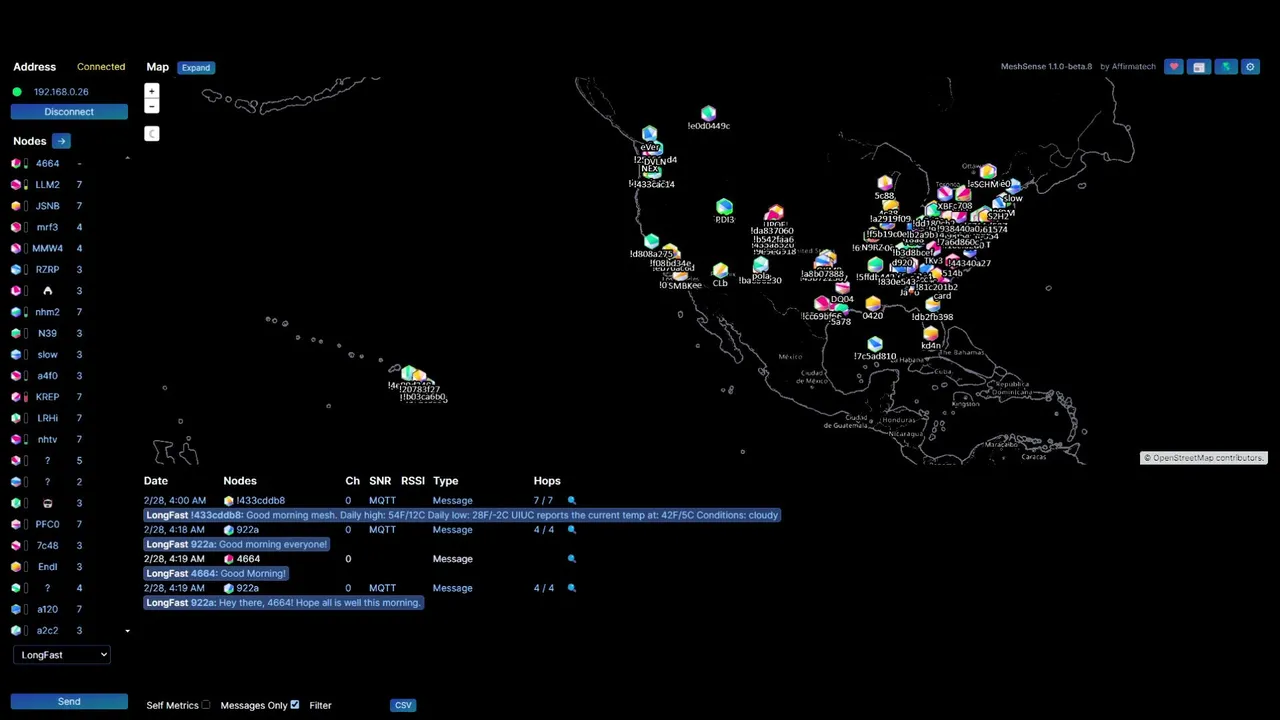The image size is (1280, 720).
Task: Click the Send button
Action: click(x=69, y=702)
